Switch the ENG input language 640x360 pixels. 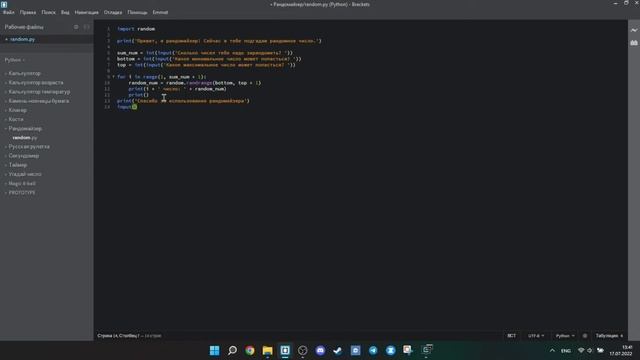(566, 351)
